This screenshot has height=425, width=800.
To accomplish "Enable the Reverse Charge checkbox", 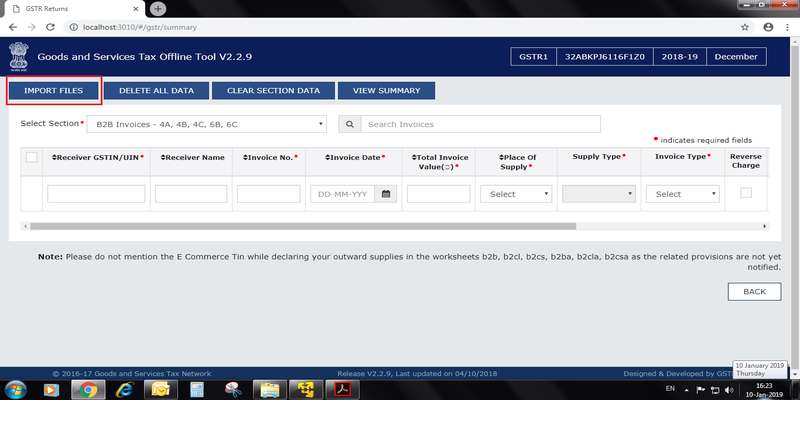I will coord(745,193).
